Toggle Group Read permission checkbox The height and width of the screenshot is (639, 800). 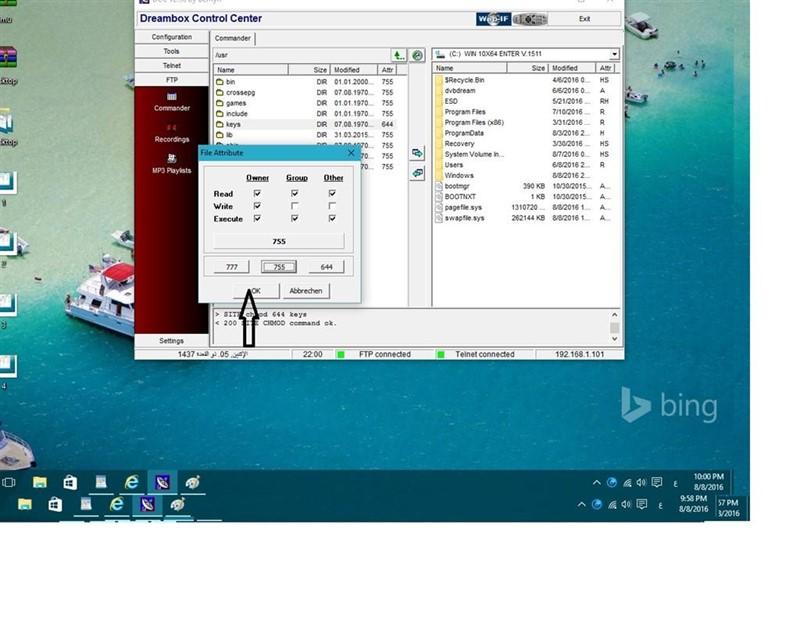294,193
